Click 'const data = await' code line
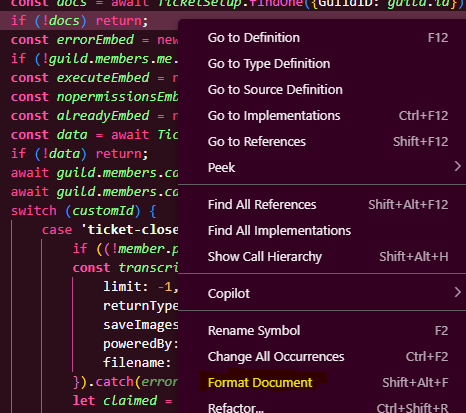The image size is (466, 413). click(95, 135)
